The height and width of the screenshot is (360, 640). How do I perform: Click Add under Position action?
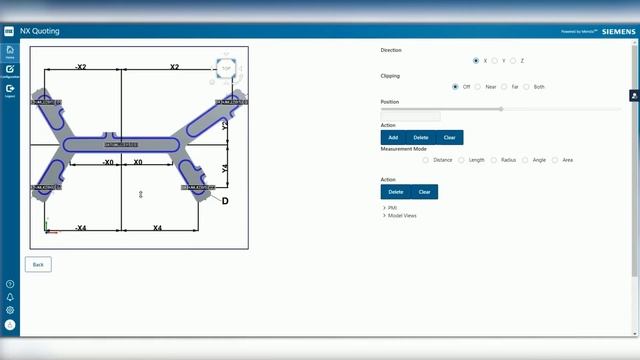[x=393, y=138]
